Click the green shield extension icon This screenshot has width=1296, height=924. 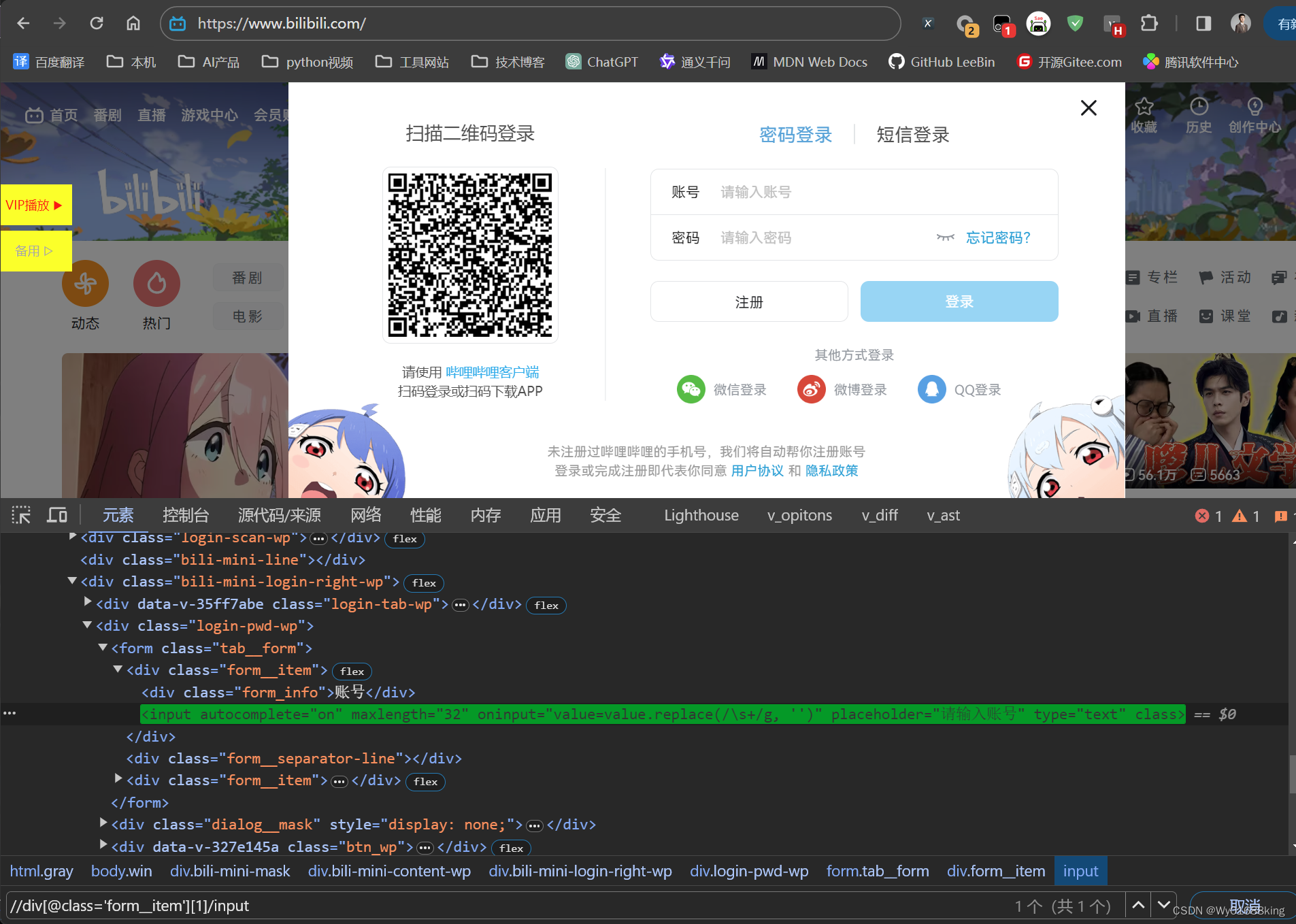click(x=1075, y=23)
